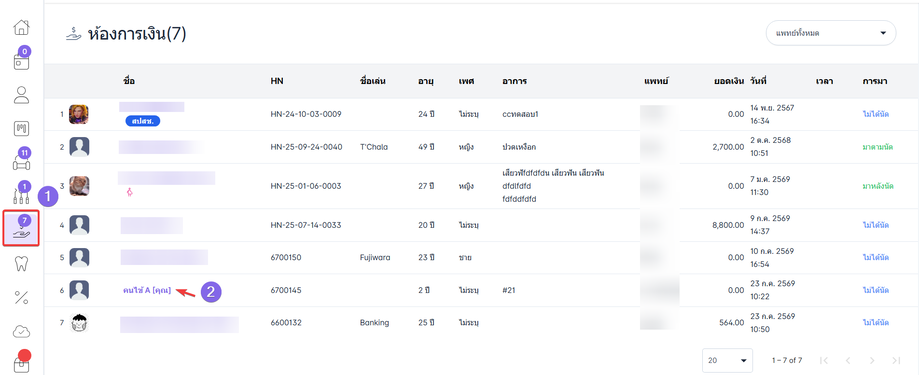Click date 14 พ.ย. 2567
919x375 pixels.
tap(772, 108)
